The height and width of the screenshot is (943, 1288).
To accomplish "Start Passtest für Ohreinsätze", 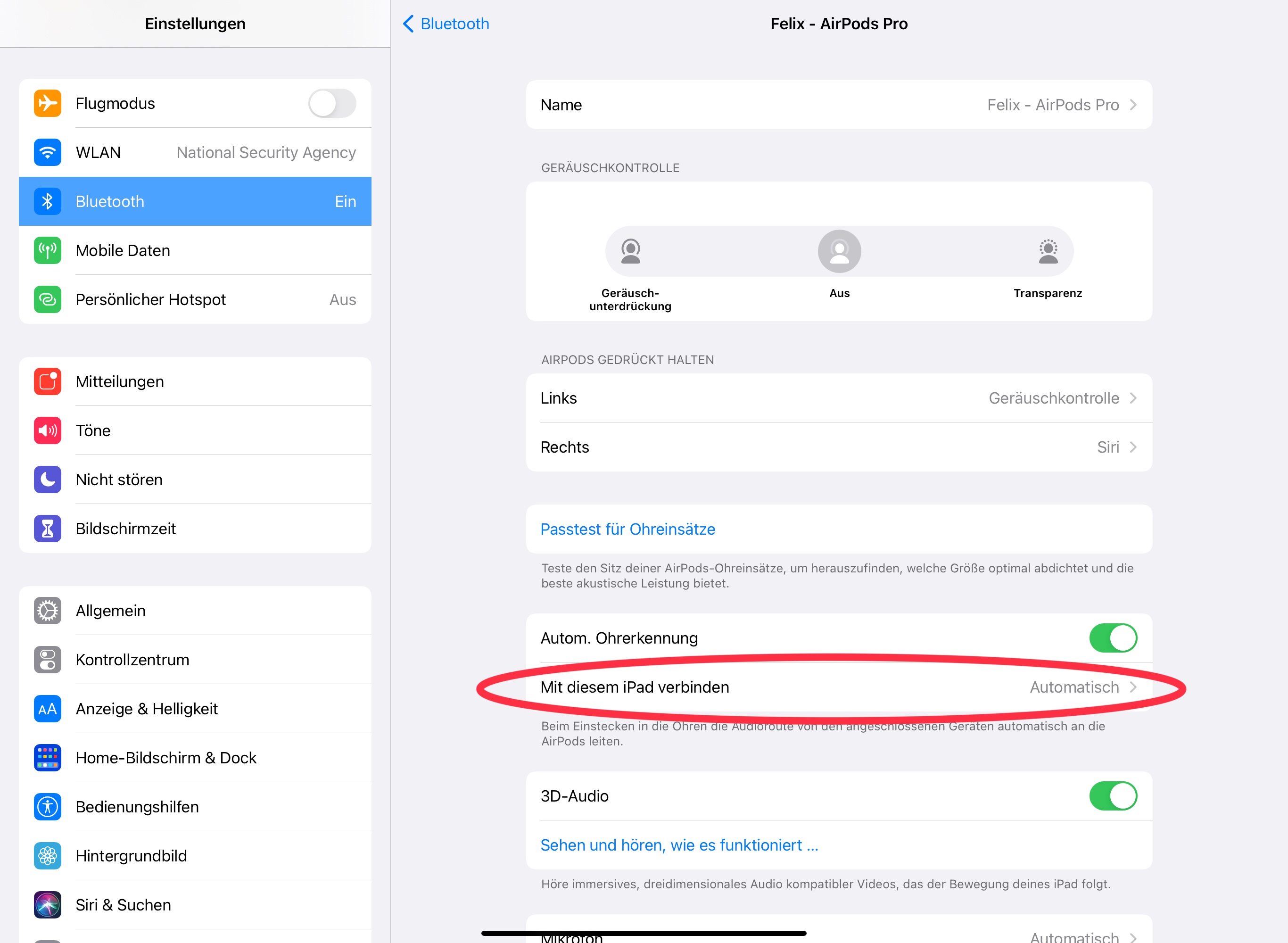I will pos(628,529).
